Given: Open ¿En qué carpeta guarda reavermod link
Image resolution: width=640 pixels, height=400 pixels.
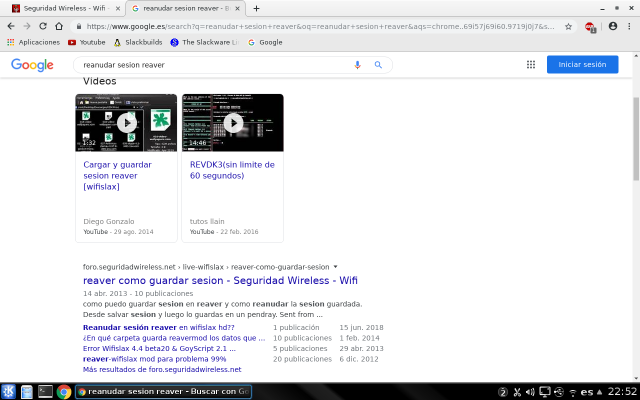Looking at the screenshot, I should [174, 338].
